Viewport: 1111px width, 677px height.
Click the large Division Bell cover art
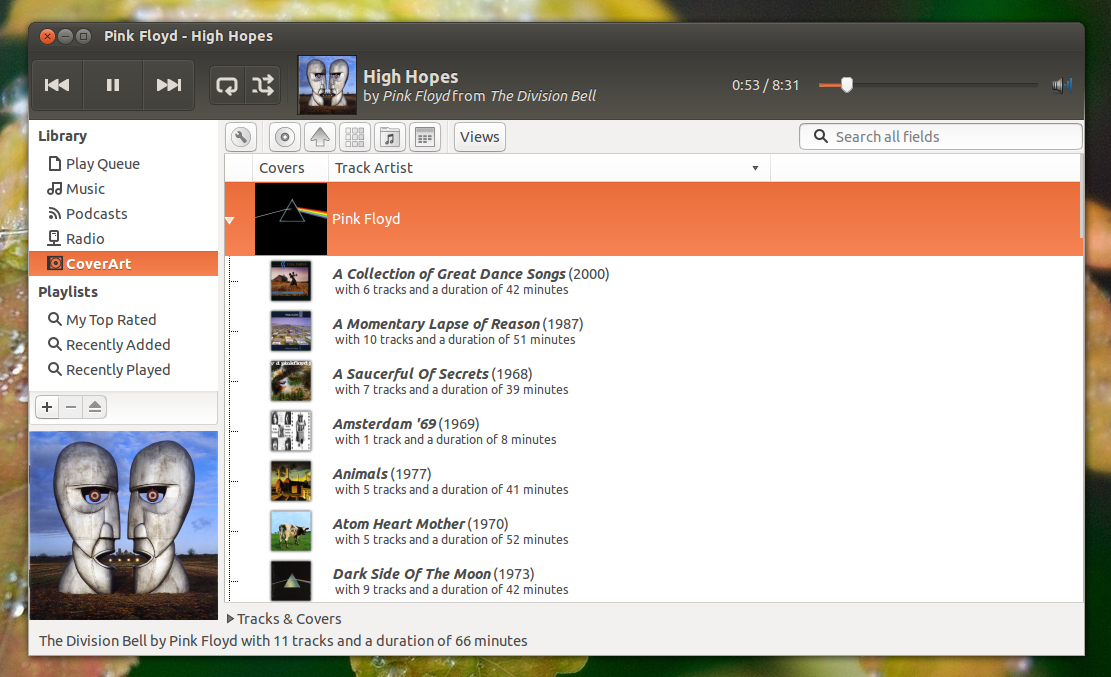click(124, 525)
